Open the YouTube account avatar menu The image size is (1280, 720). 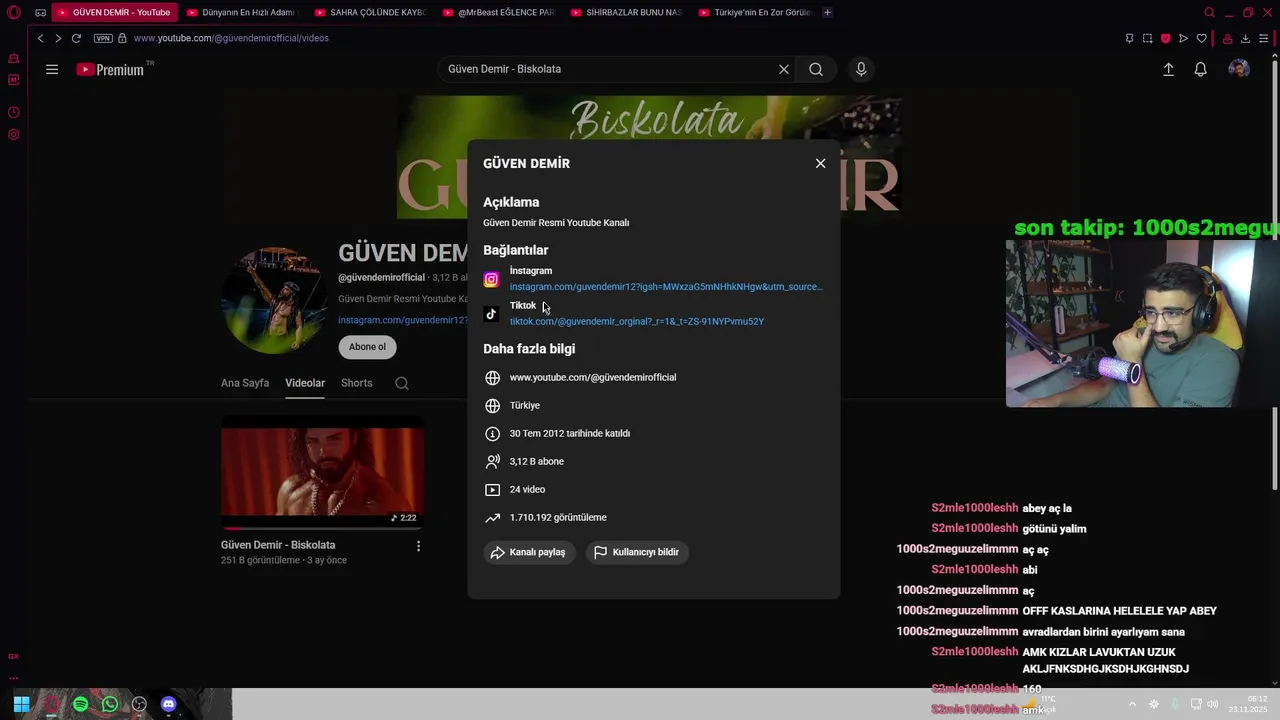pos(1239,69)
